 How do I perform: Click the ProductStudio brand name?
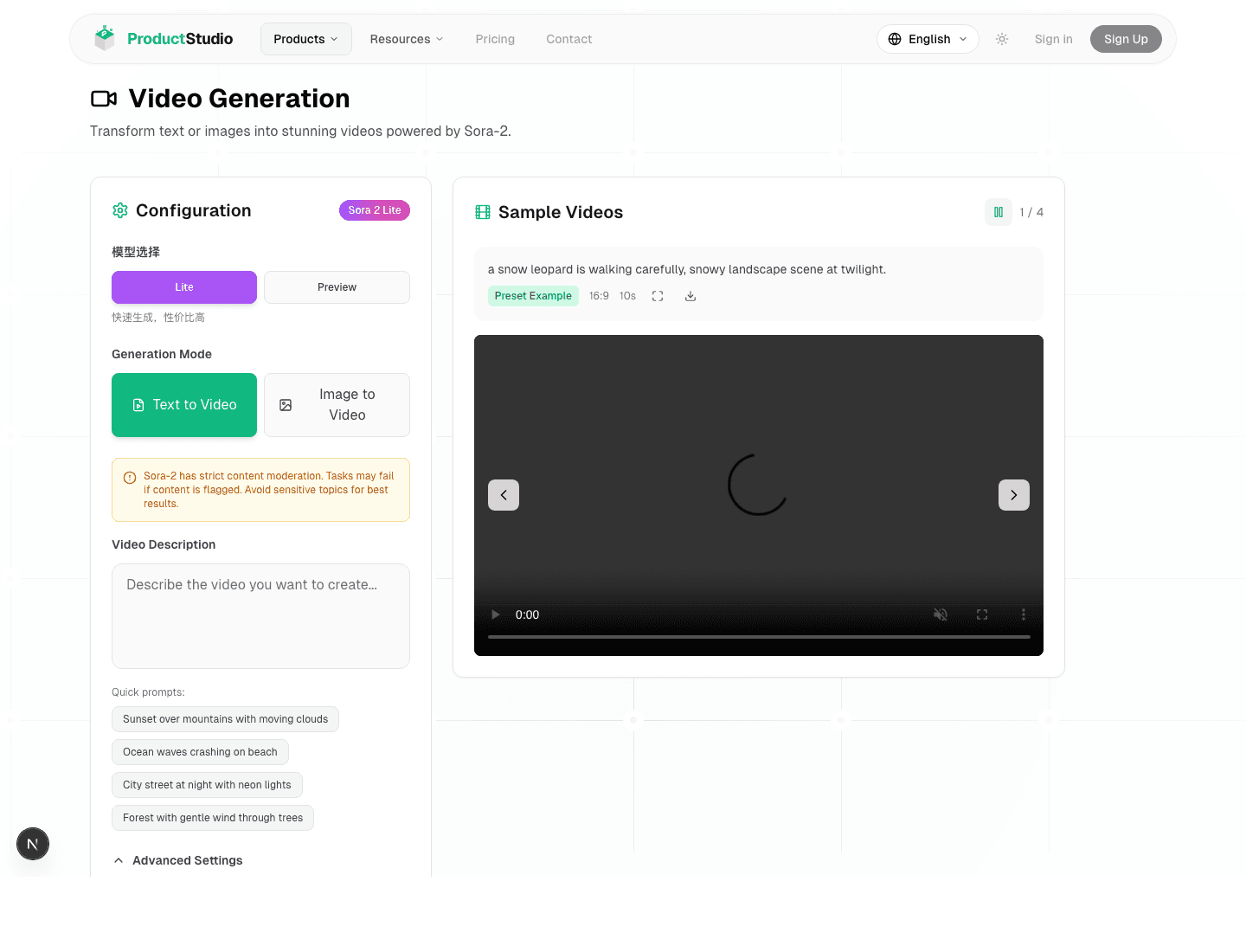pos(180,39)
